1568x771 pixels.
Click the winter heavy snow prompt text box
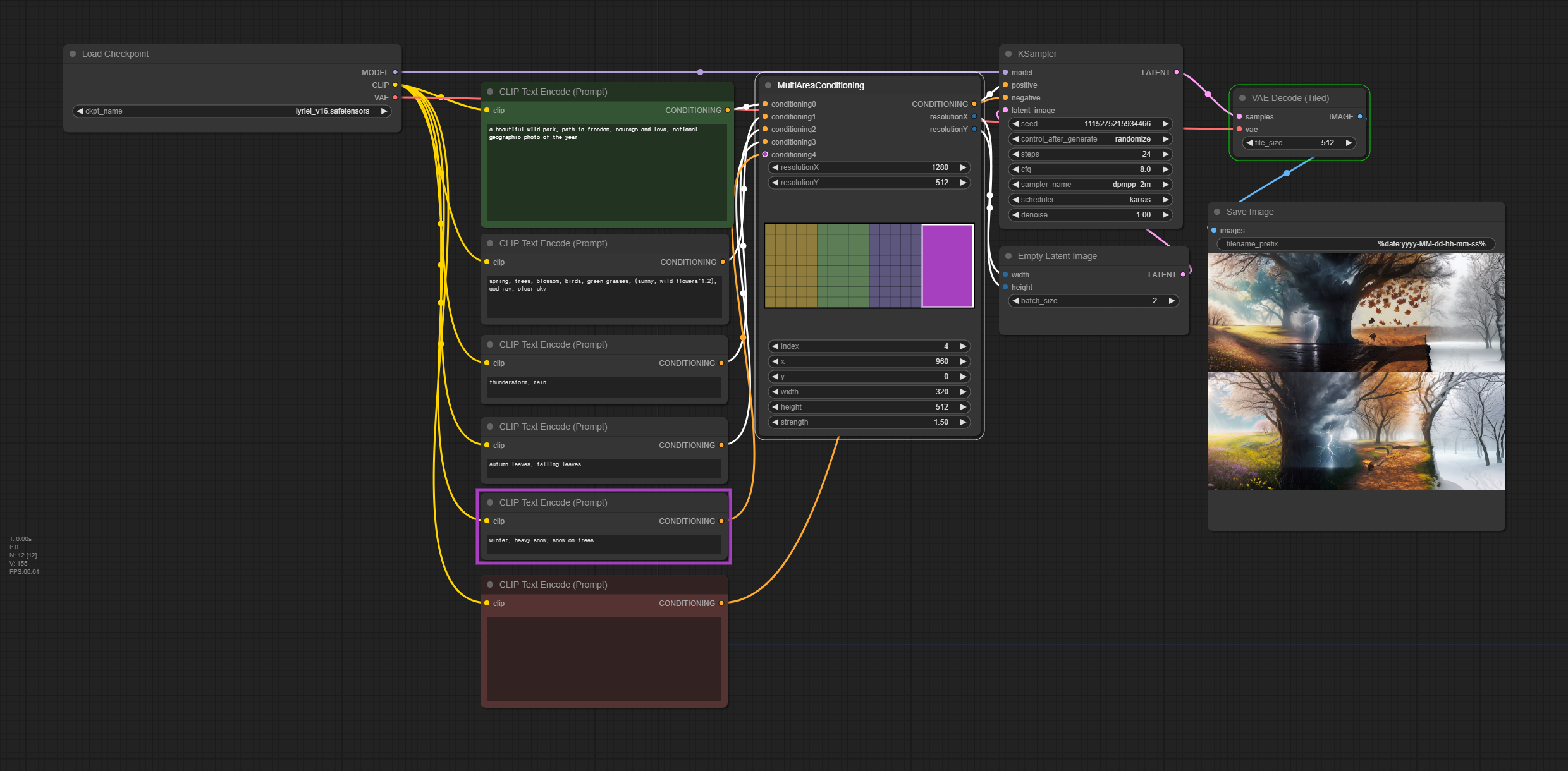point(603,543)
